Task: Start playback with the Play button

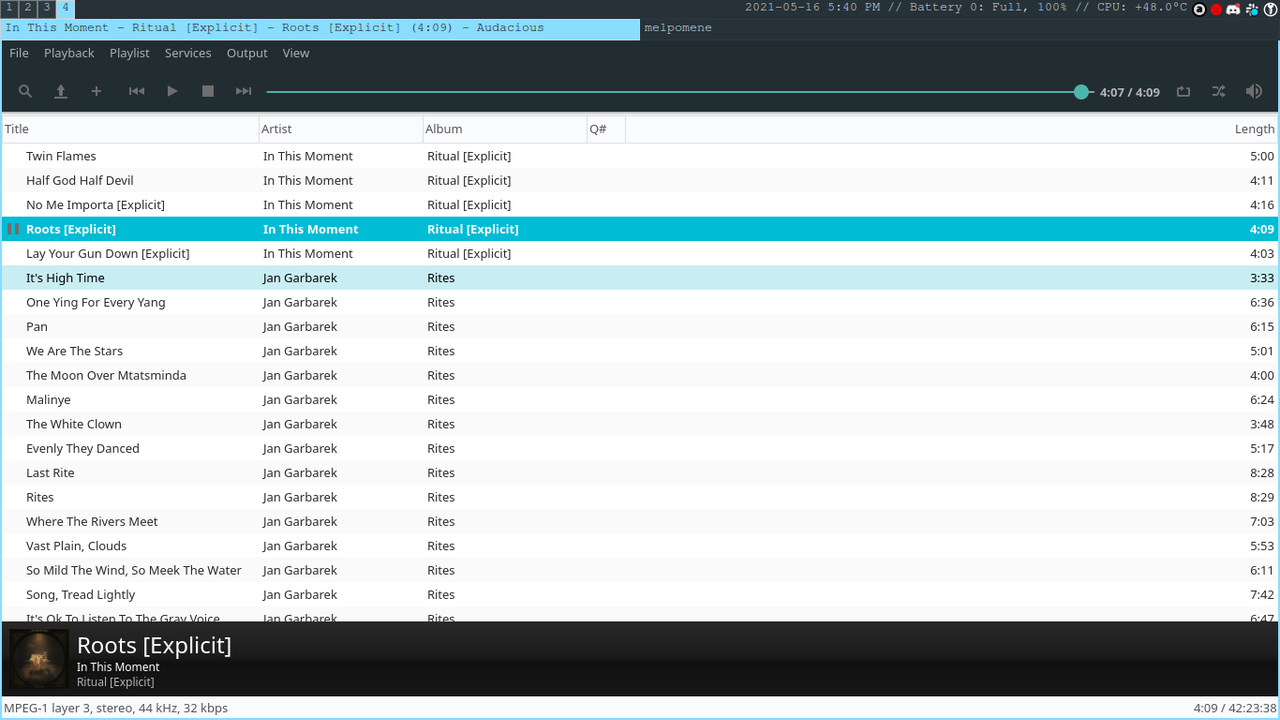Action: click(x=172, y=91)
